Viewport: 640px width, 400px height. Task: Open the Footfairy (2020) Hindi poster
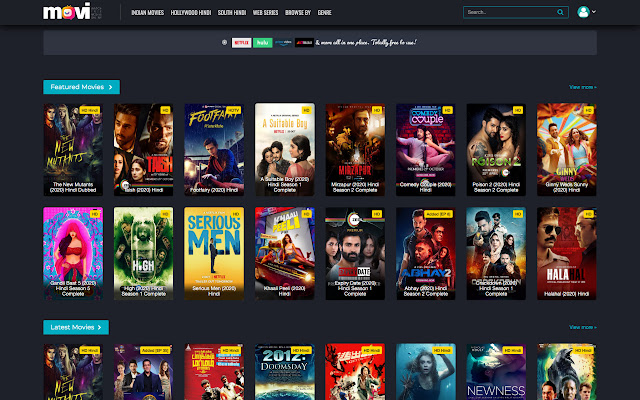(x=214, y=150)
